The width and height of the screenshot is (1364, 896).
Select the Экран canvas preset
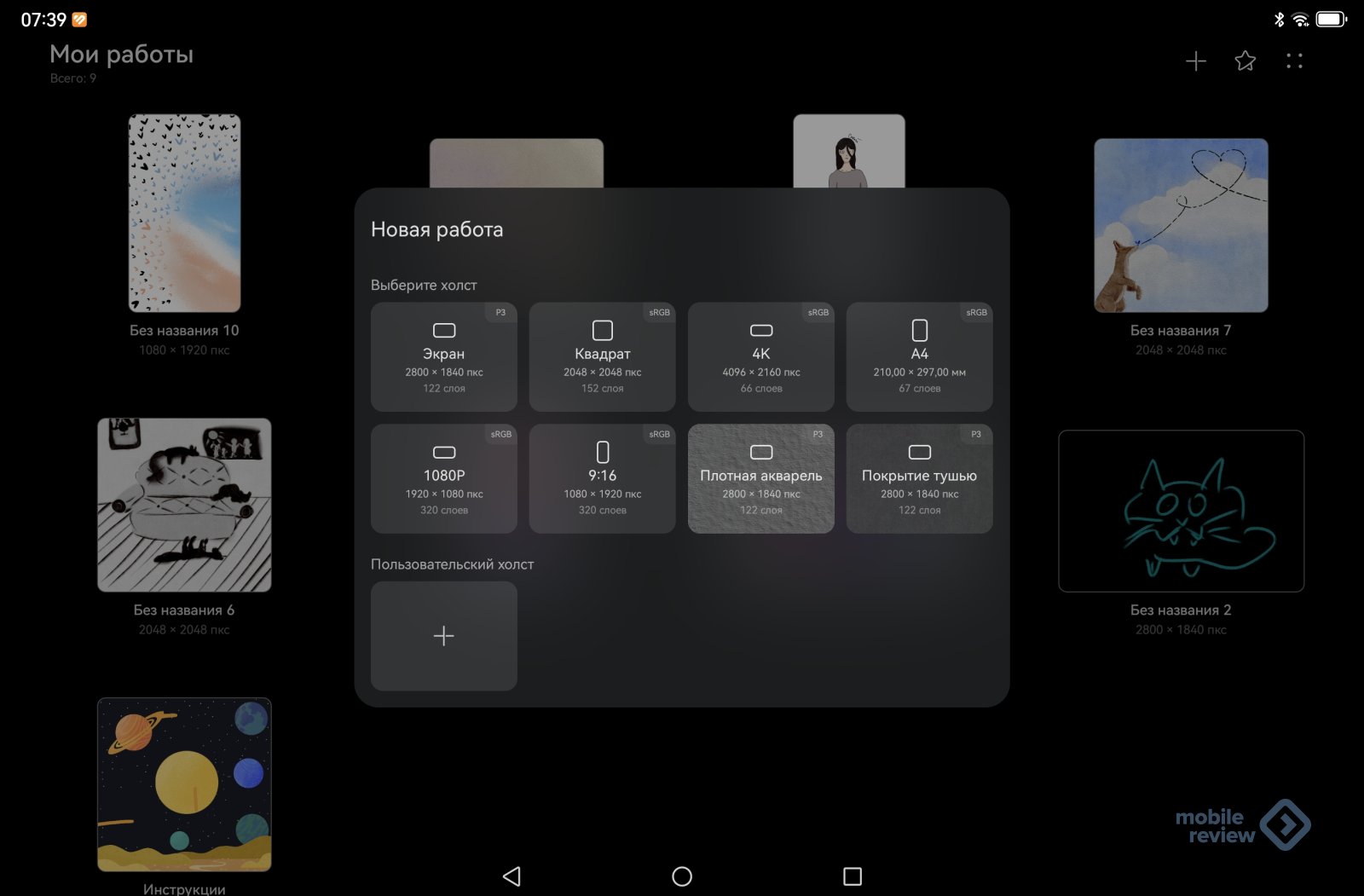tap(443, 357)
